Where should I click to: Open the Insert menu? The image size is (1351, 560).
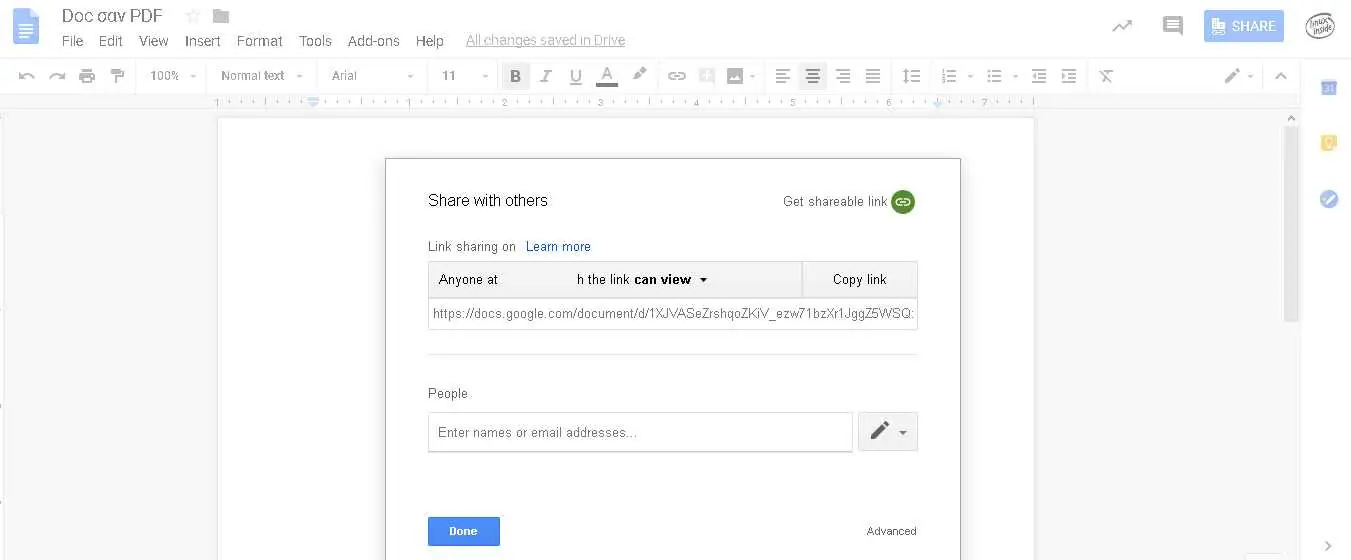point(203,41)
